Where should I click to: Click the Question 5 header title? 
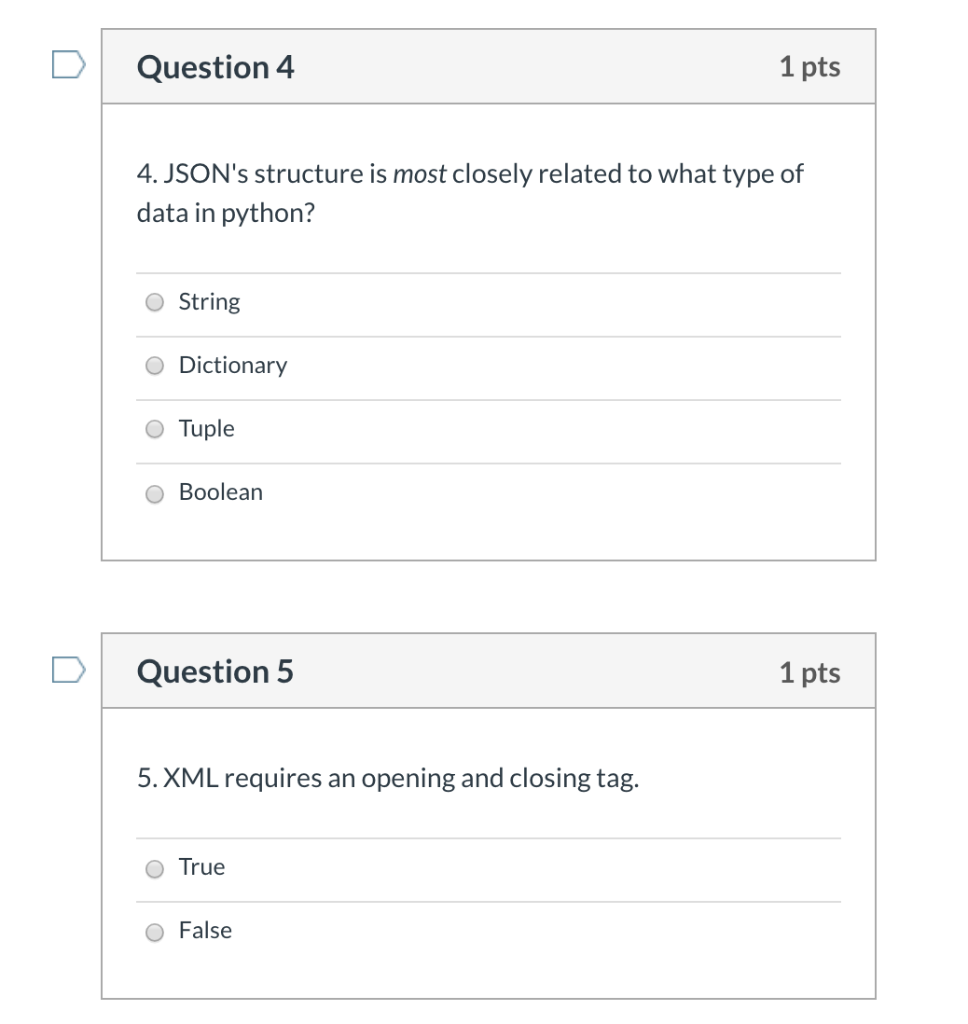[x=216, y=672]
